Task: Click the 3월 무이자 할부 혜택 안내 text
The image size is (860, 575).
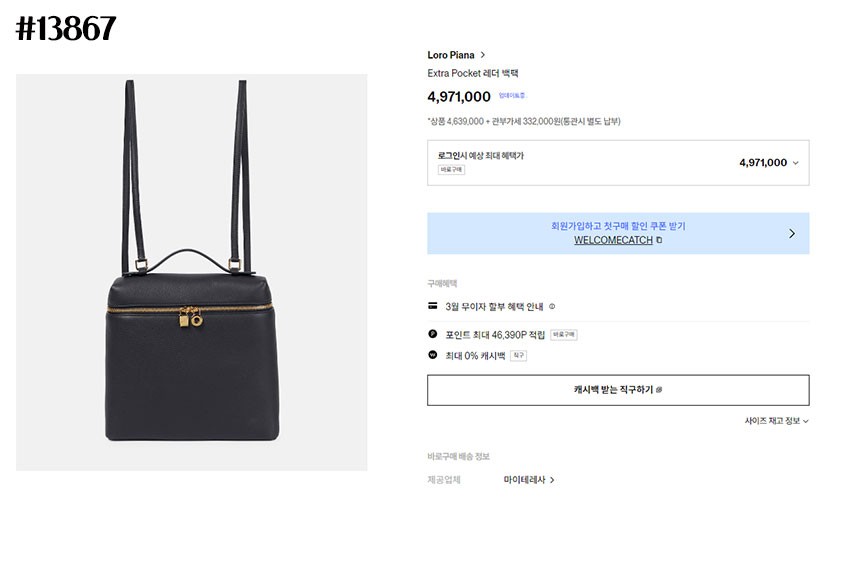Action: click(x=494, y=306)
